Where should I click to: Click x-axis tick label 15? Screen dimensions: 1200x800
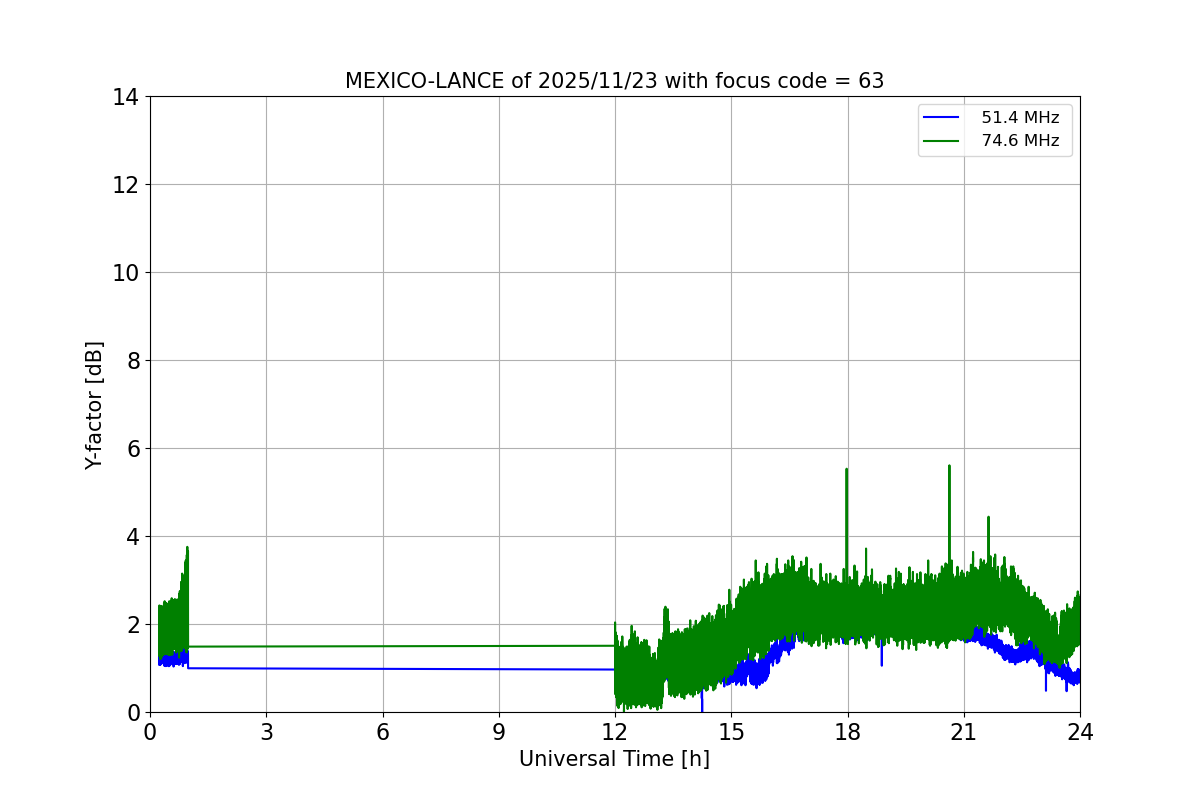[x=731, y=732]
